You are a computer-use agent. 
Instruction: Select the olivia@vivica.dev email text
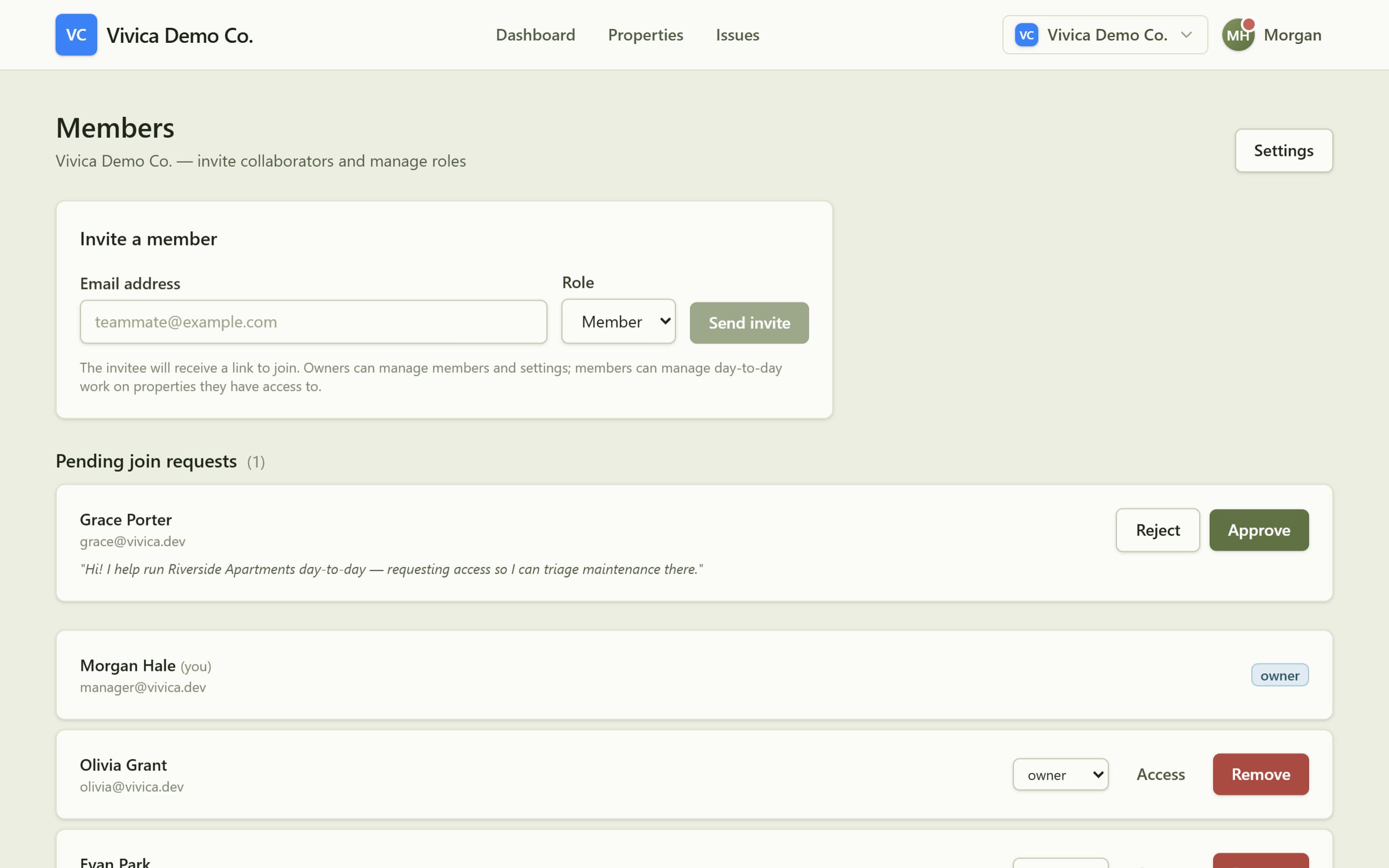131,787
